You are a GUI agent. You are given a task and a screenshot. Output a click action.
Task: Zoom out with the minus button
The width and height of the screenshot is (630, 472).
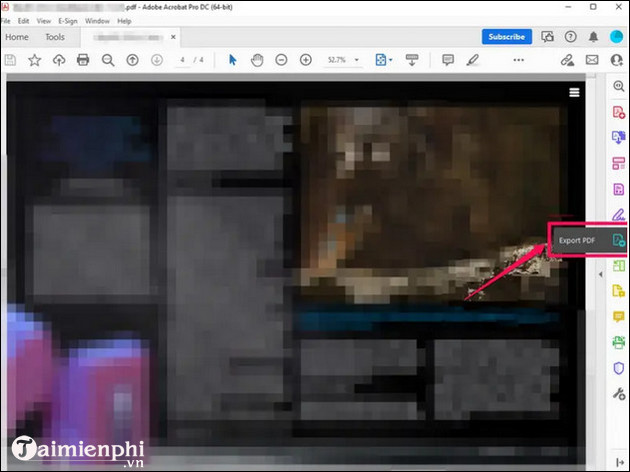[280, 60]
